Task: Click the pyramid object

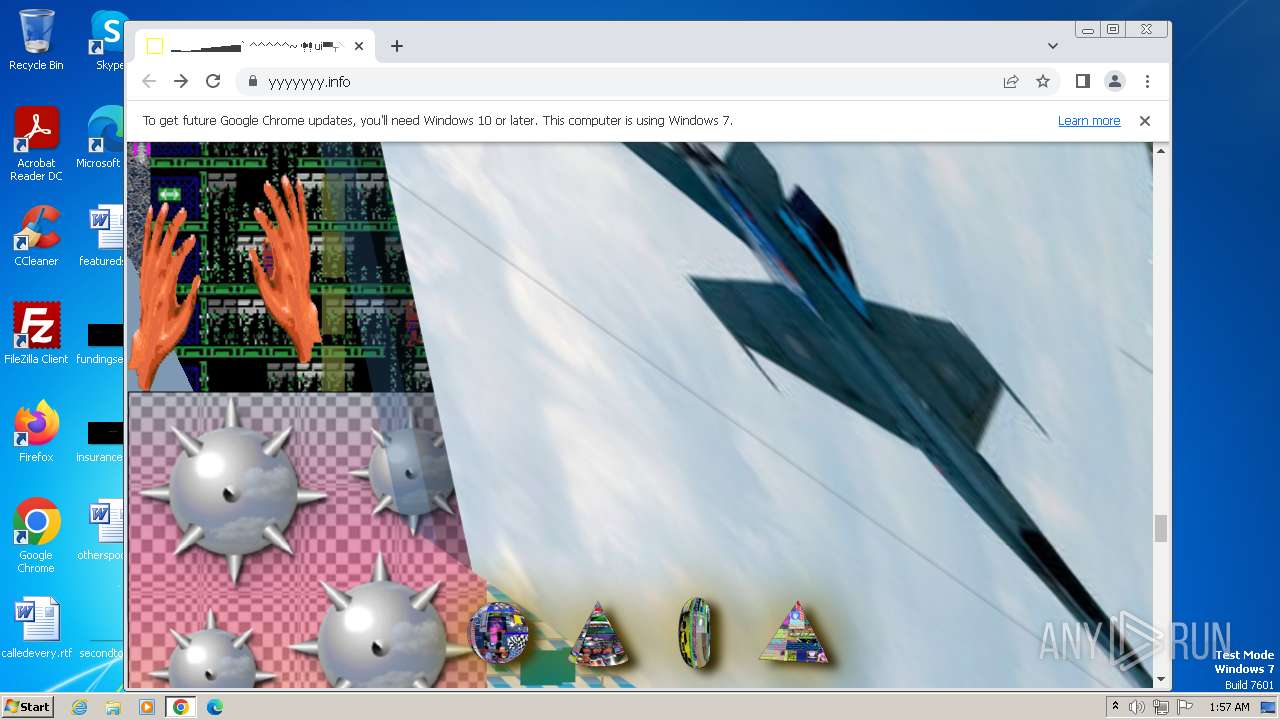Action: click(x=796, y=632)
